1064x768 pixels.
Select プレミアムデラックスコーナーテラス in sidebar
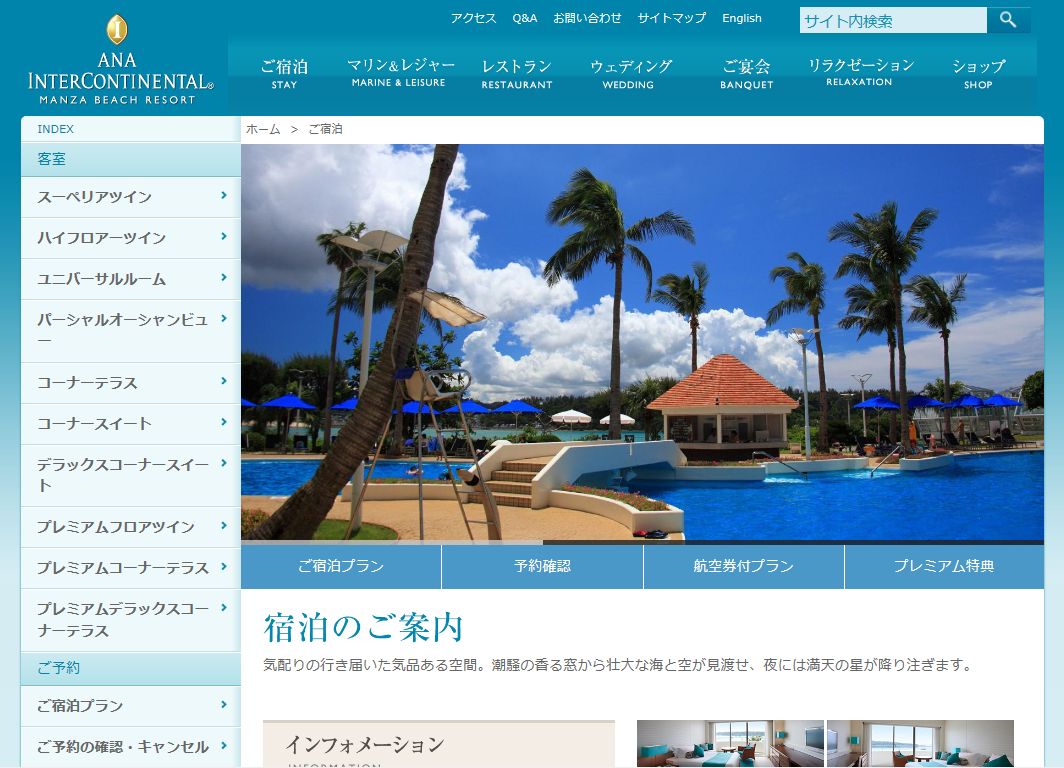131,620
